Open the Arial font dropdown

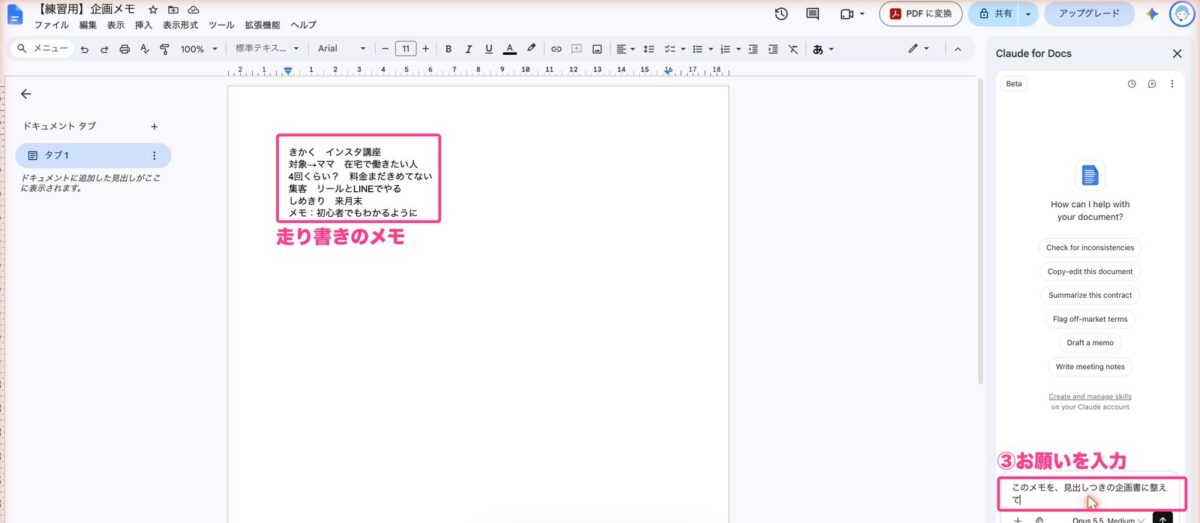coord(342,48)
